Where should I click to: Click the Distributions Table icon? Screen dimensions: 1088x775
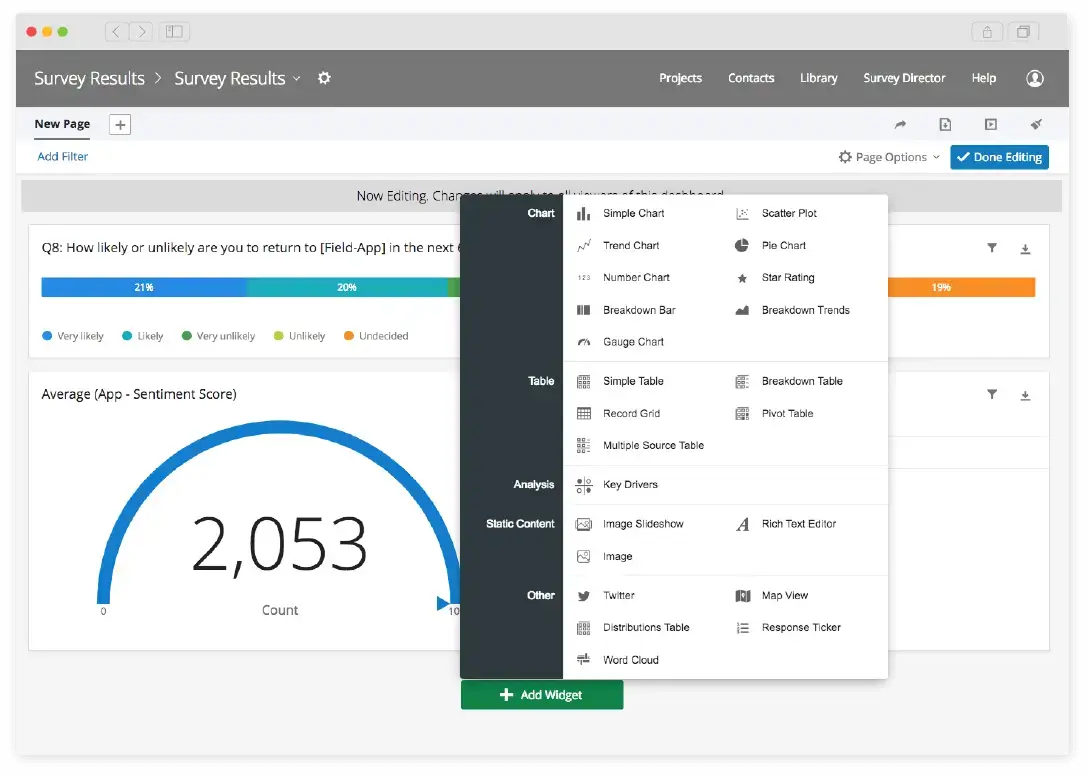(584, 628)
